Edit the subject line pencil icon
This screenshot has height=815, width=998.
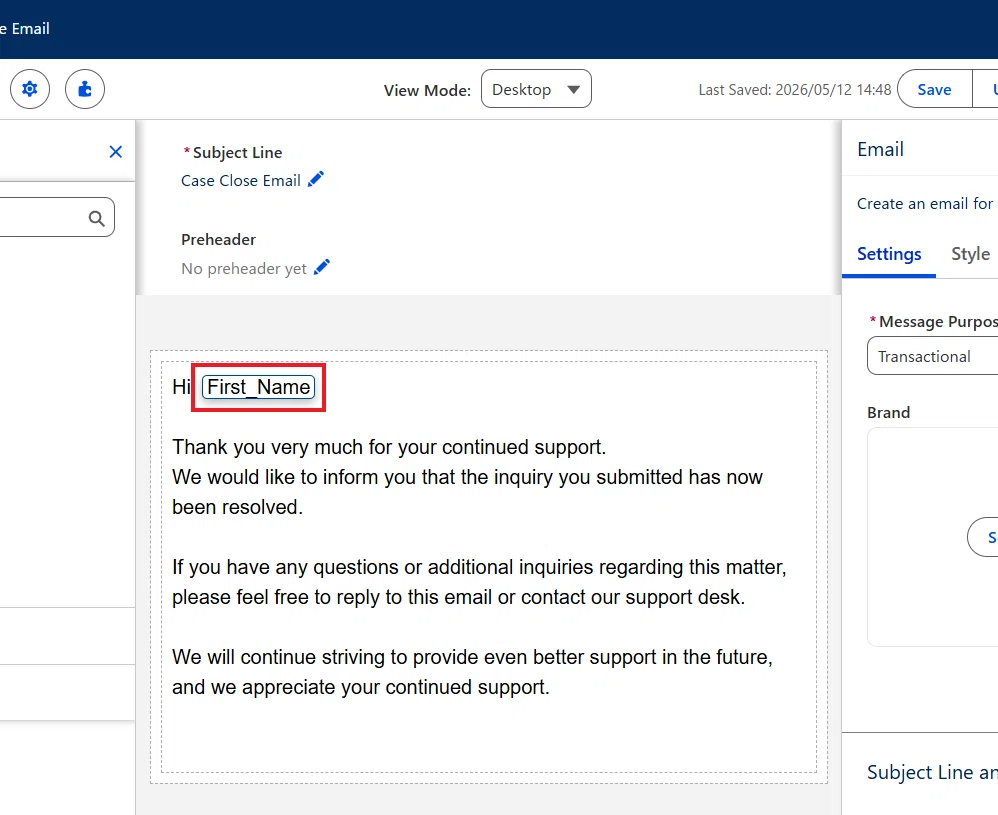click(316, 180)
